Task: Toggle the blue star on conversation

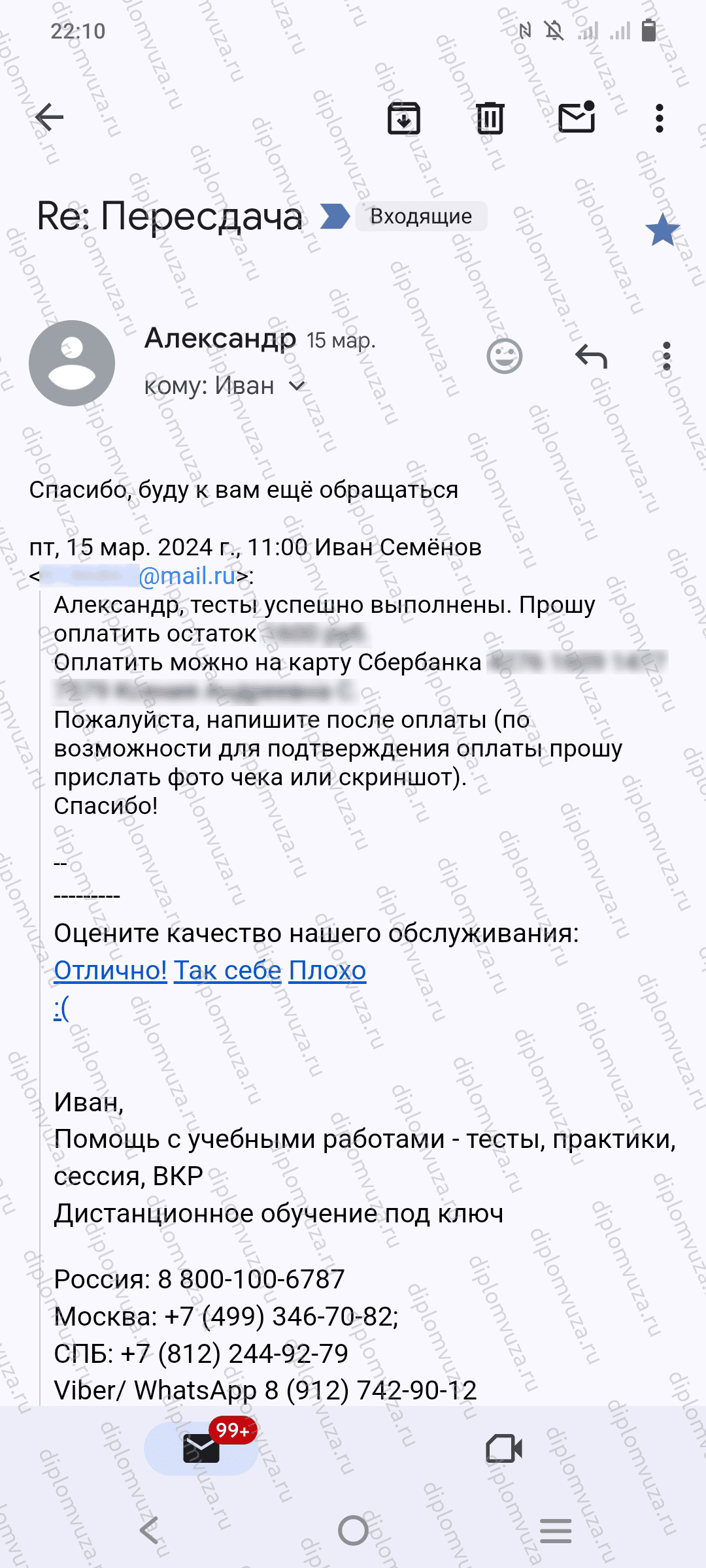Action: pyautogui.click(x=662, y=230)
